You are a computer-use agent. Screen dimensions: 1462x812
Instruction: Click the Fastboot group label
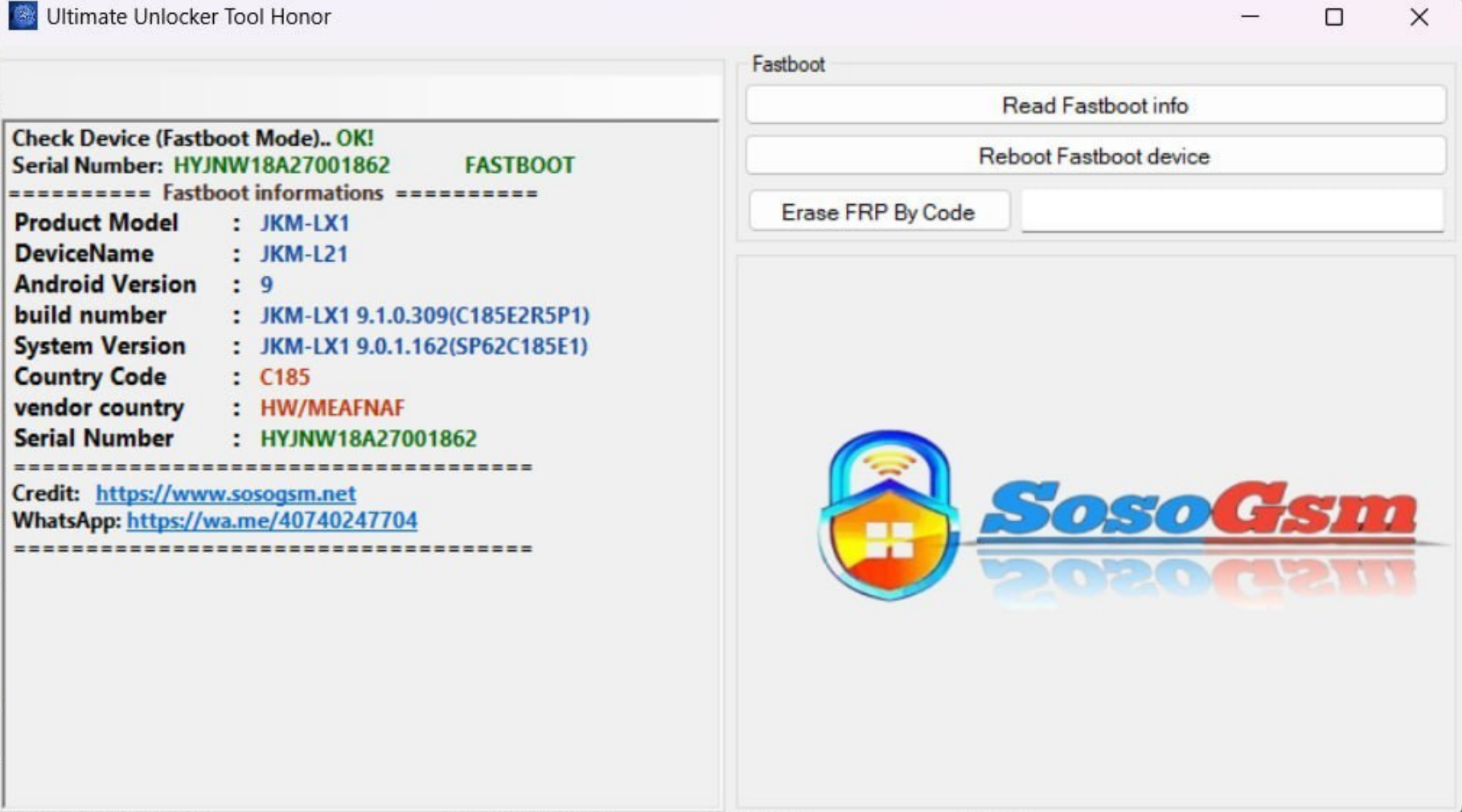coord(788,64)
